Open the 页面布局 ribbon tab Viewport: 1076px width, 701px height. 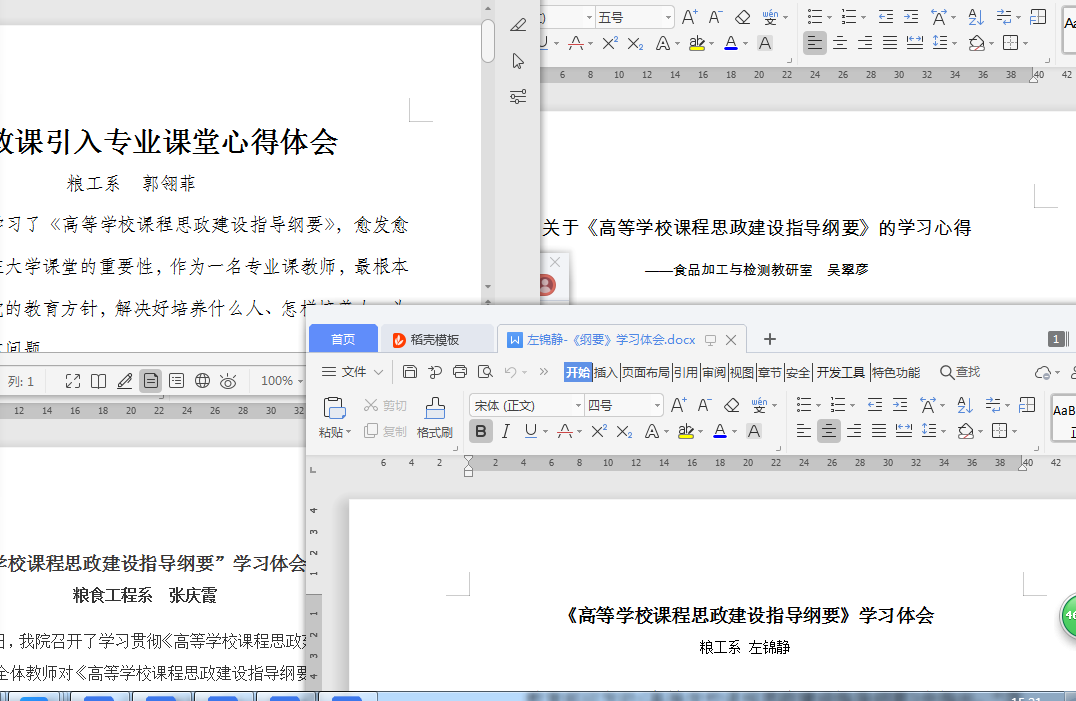click(x=645, y=372)
